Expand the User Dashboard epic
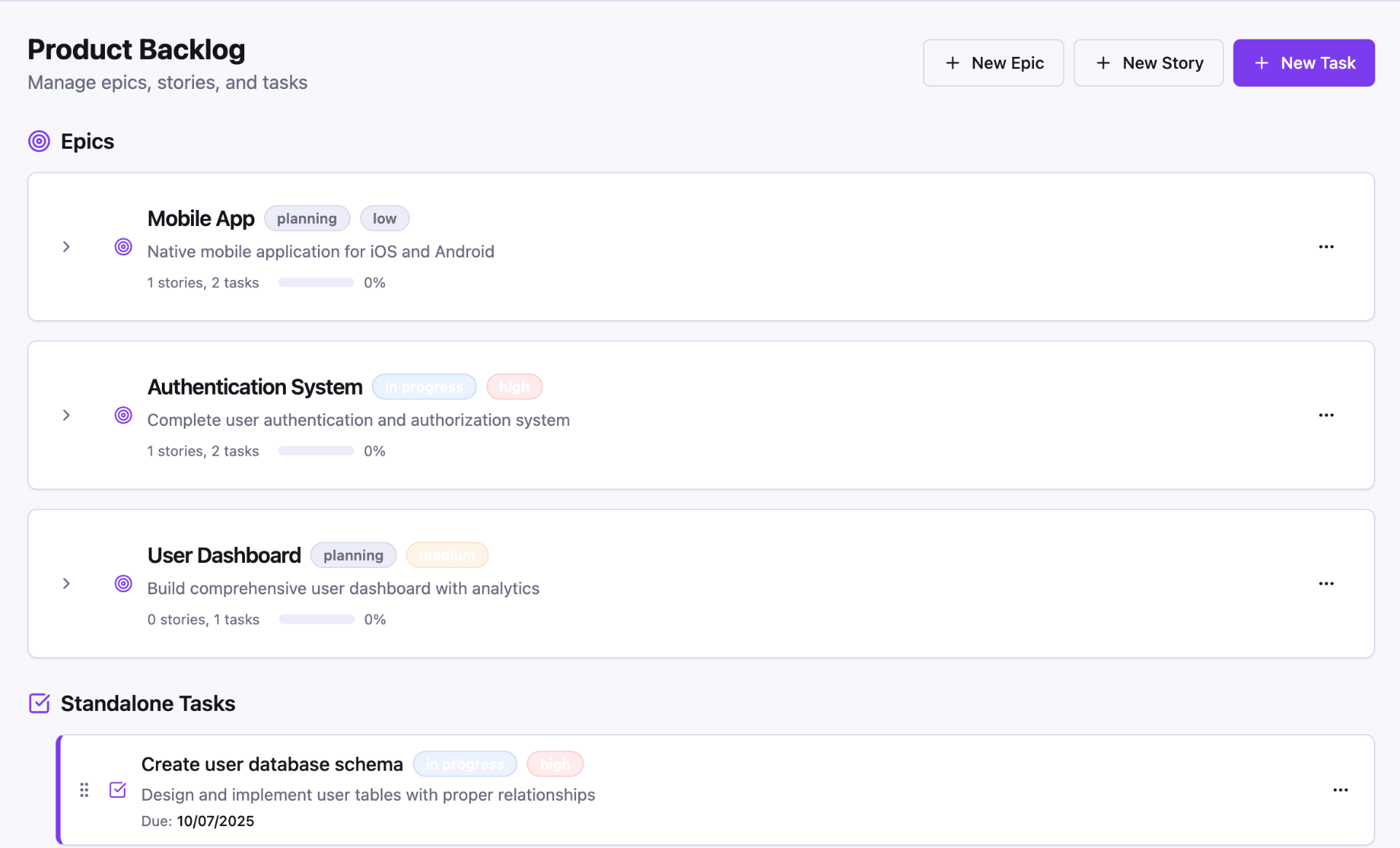 pyautogui.click(x=66, y=583)
